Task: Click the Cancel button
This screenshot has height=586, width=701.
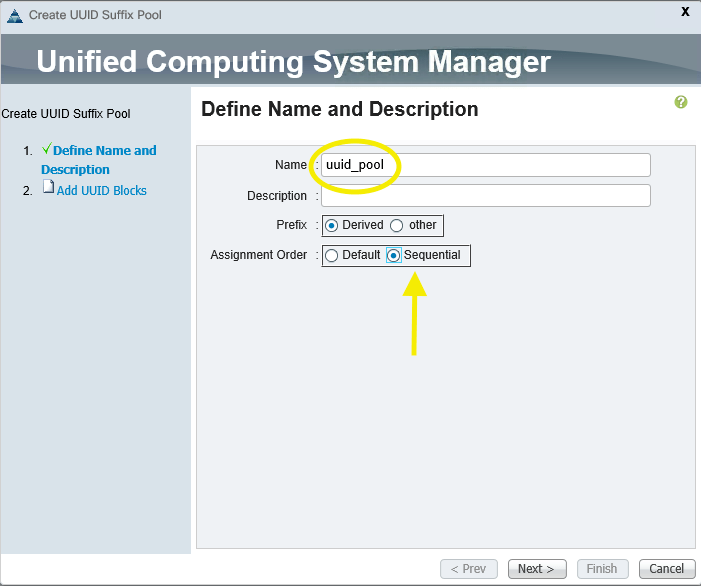Action: [x=667, y=569]
